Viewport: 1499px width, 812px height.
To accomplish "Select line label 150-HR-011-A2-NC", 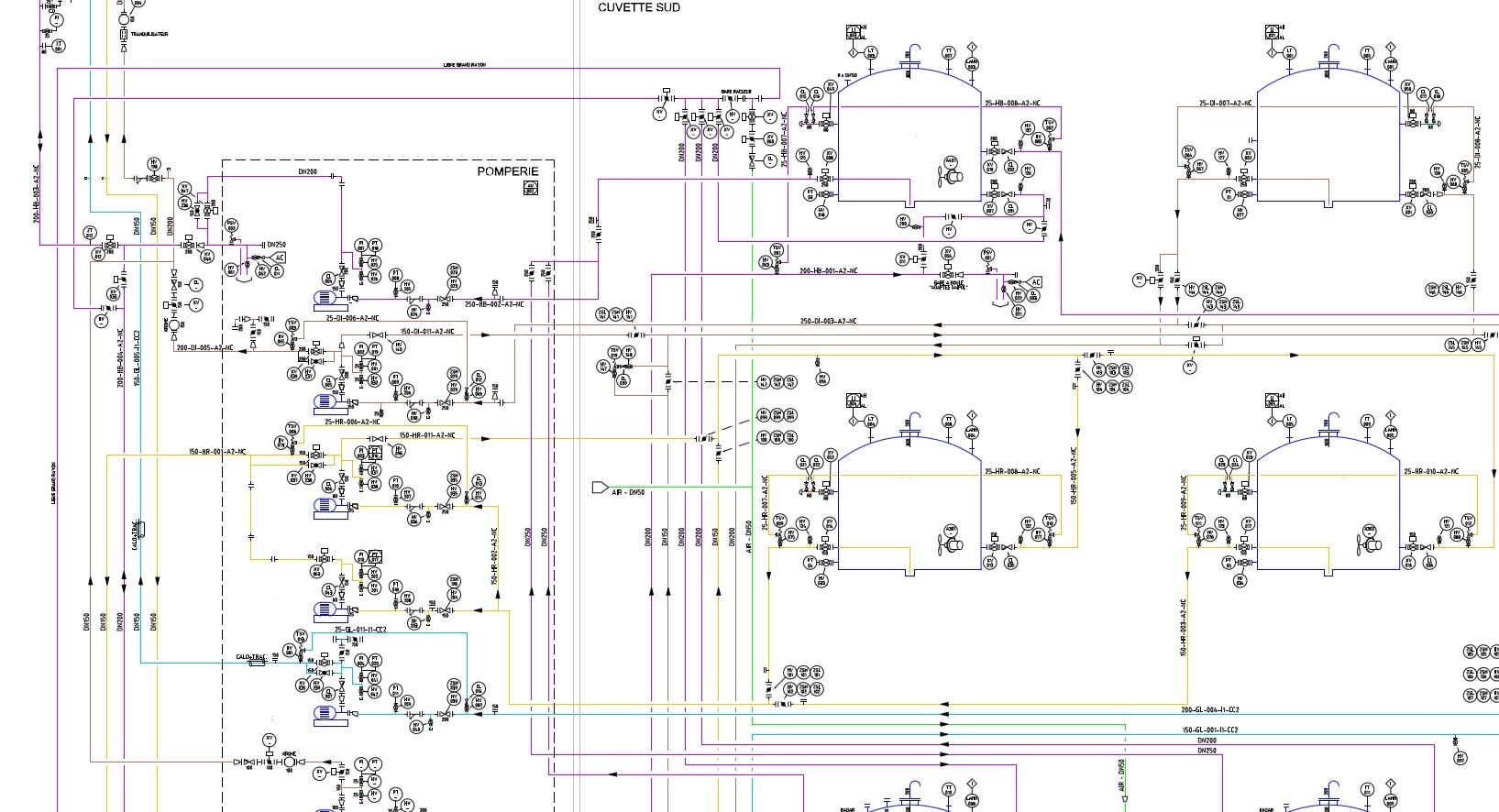I will tap(426, 435).
